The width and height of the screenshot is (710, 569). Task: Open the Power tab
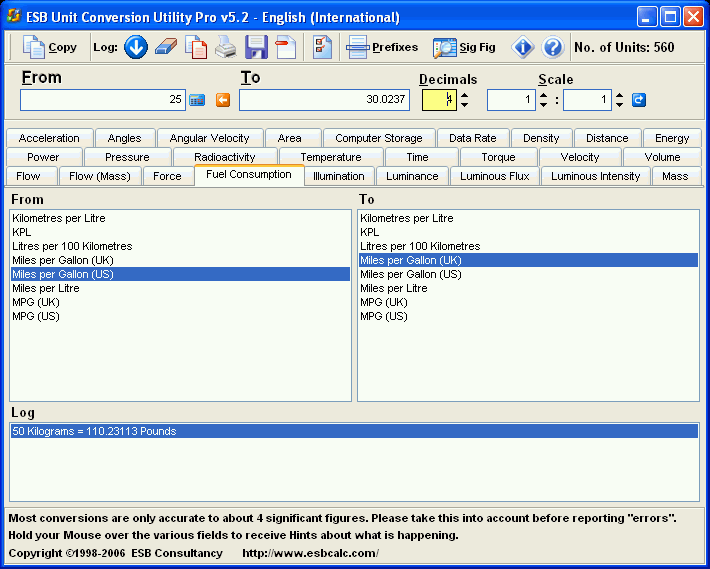tap(43, 157)
